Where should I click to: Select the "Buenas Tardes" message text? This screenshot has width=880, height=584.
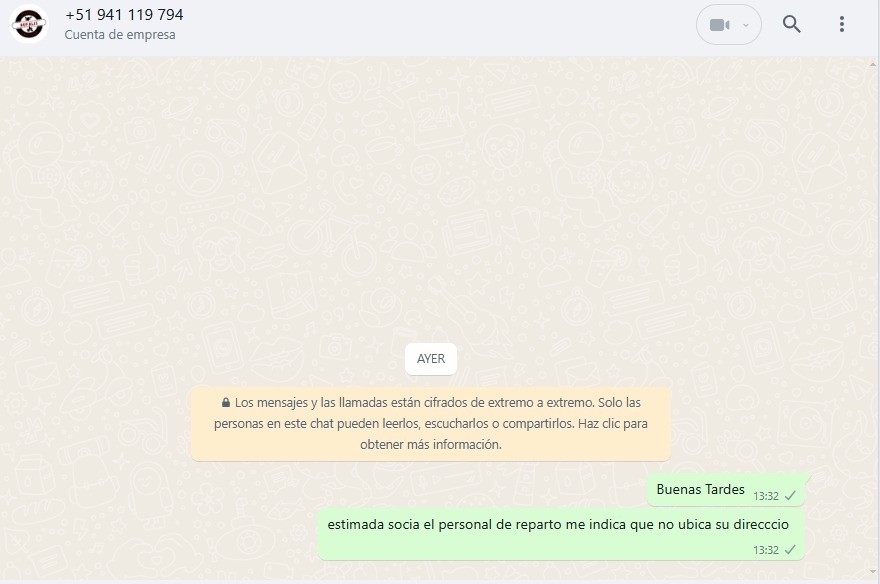coord(700,490)
